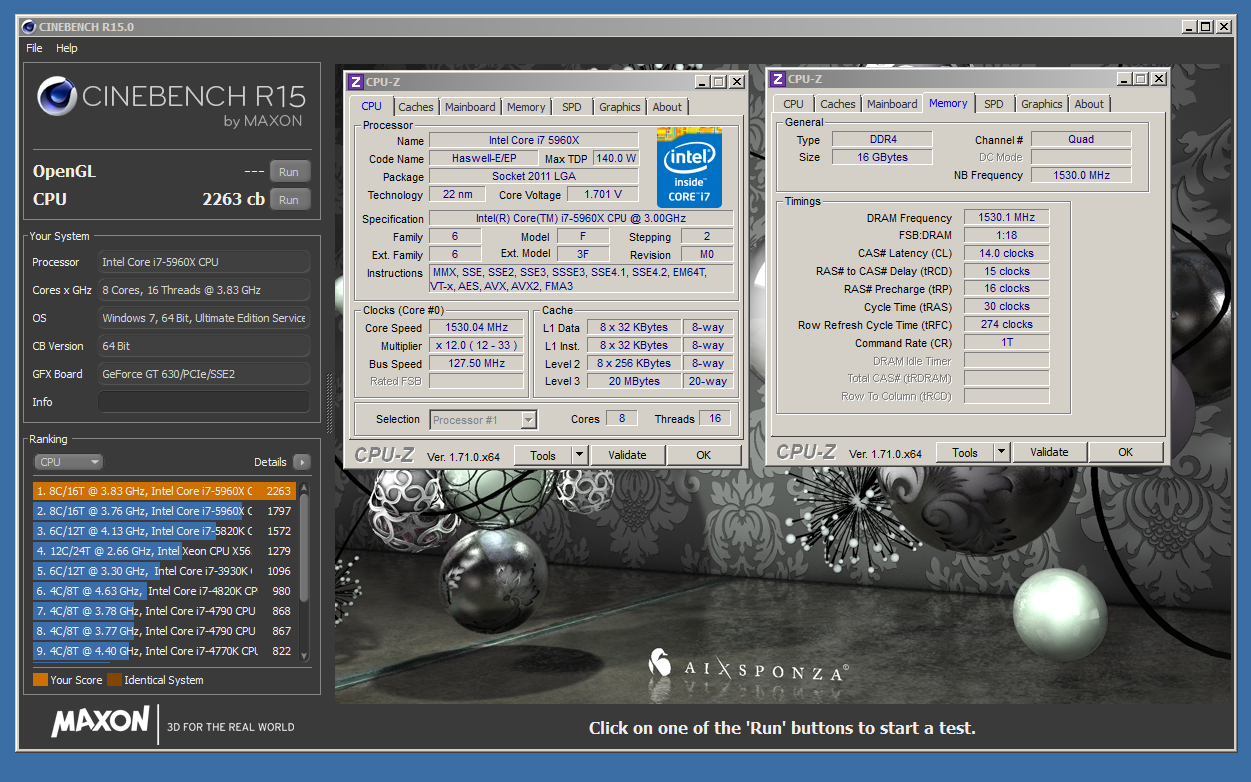The width and height of the screenshot is (1251, 782).
Task: Open the Help menu
Action: pyautogui.click(x=66, y=48)
